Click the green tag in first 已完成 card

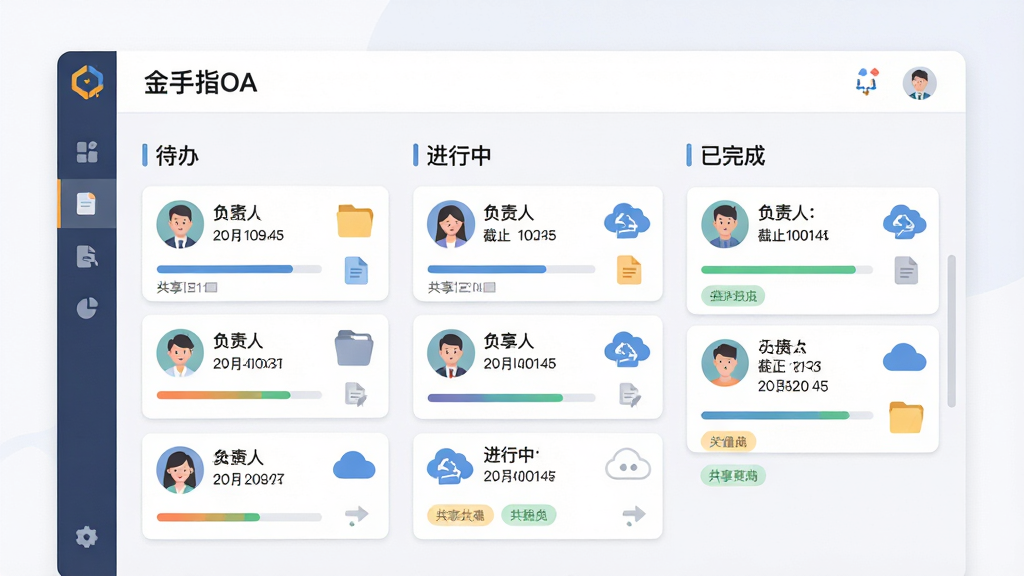pyautogui.click(x=733, y=296)
